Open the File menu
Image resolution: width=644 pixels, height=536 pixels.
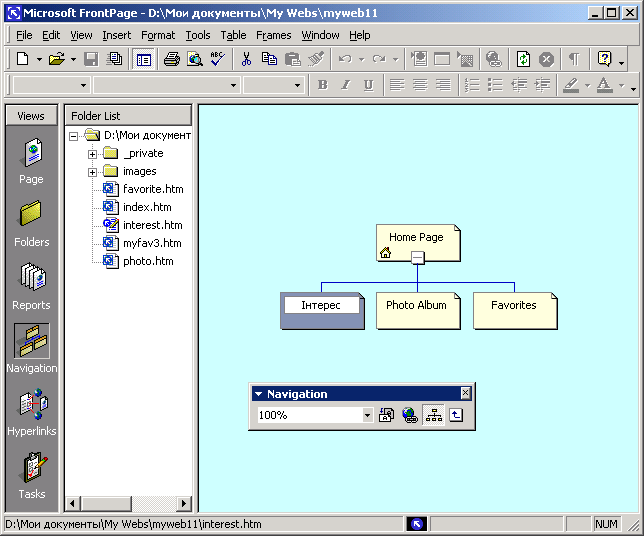click(x=24, y=35)
